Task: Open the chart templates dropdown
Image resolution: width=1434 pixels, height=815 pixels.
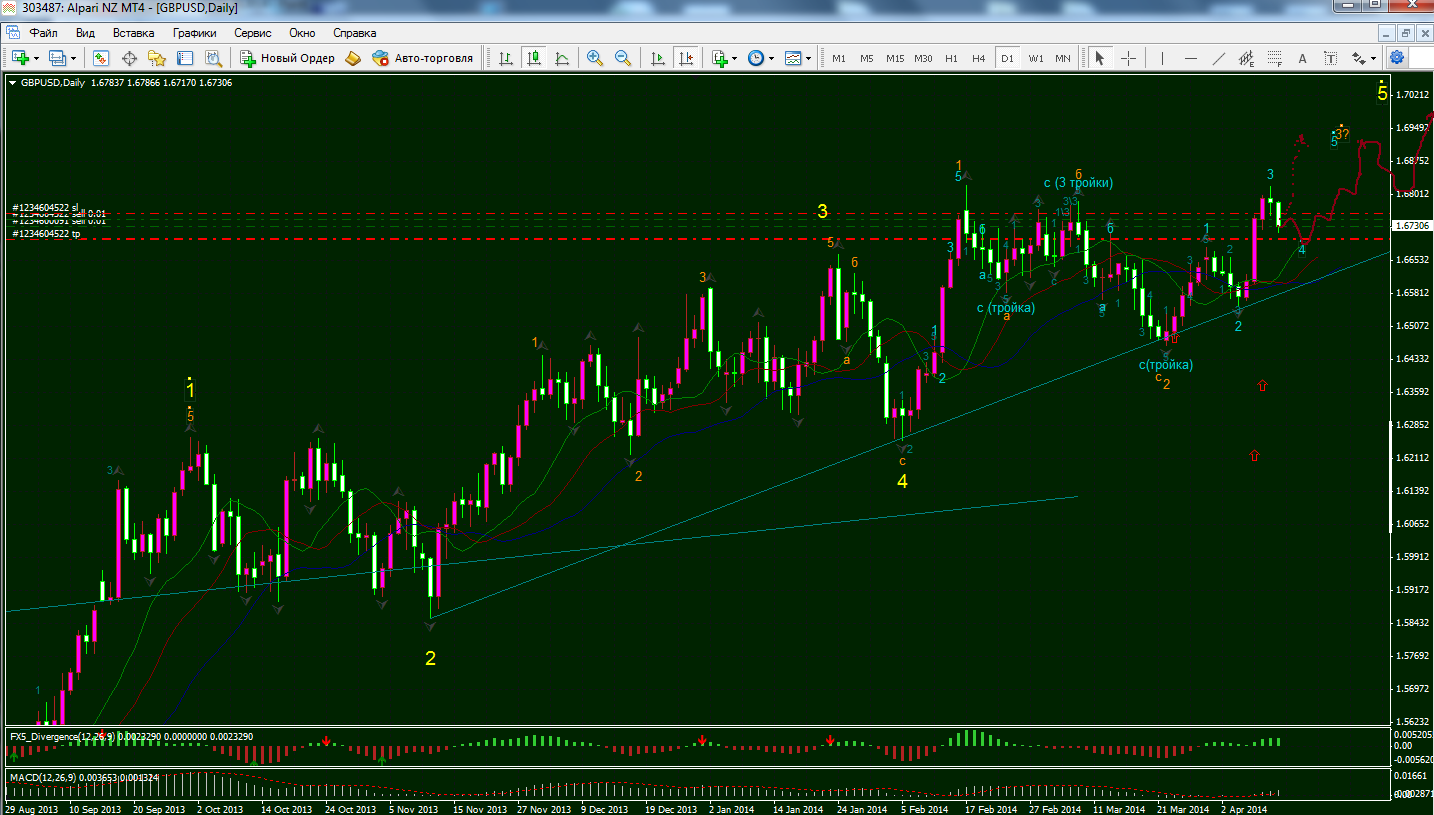Action: (x=808, y=58)
